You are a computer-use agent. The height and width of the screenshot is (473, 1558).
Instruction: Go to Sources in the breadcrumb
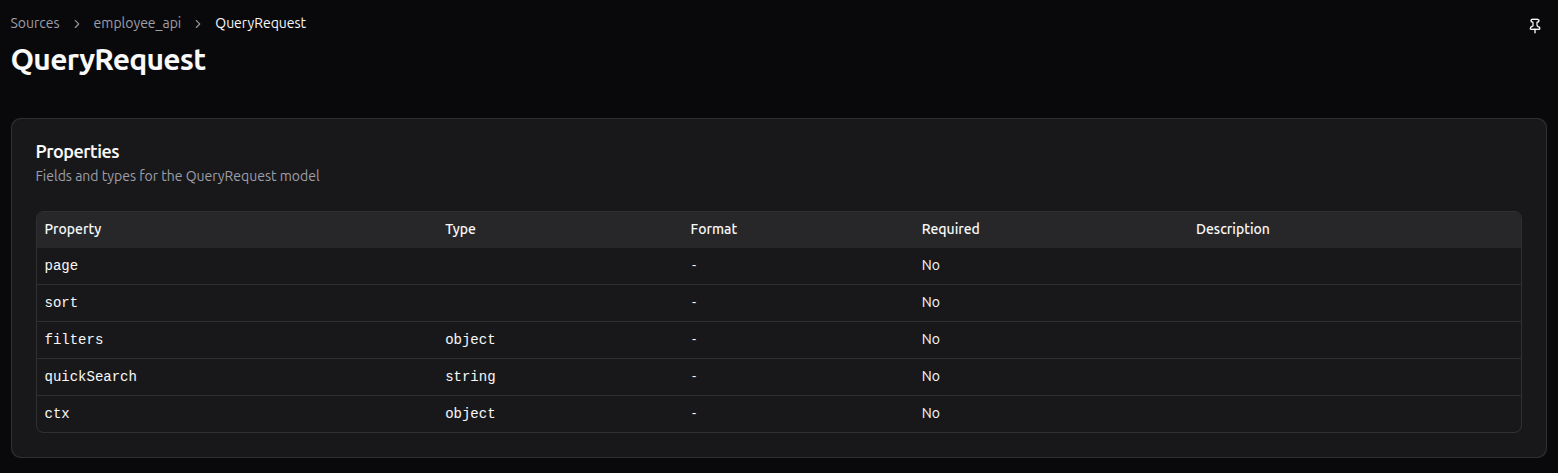35,23
